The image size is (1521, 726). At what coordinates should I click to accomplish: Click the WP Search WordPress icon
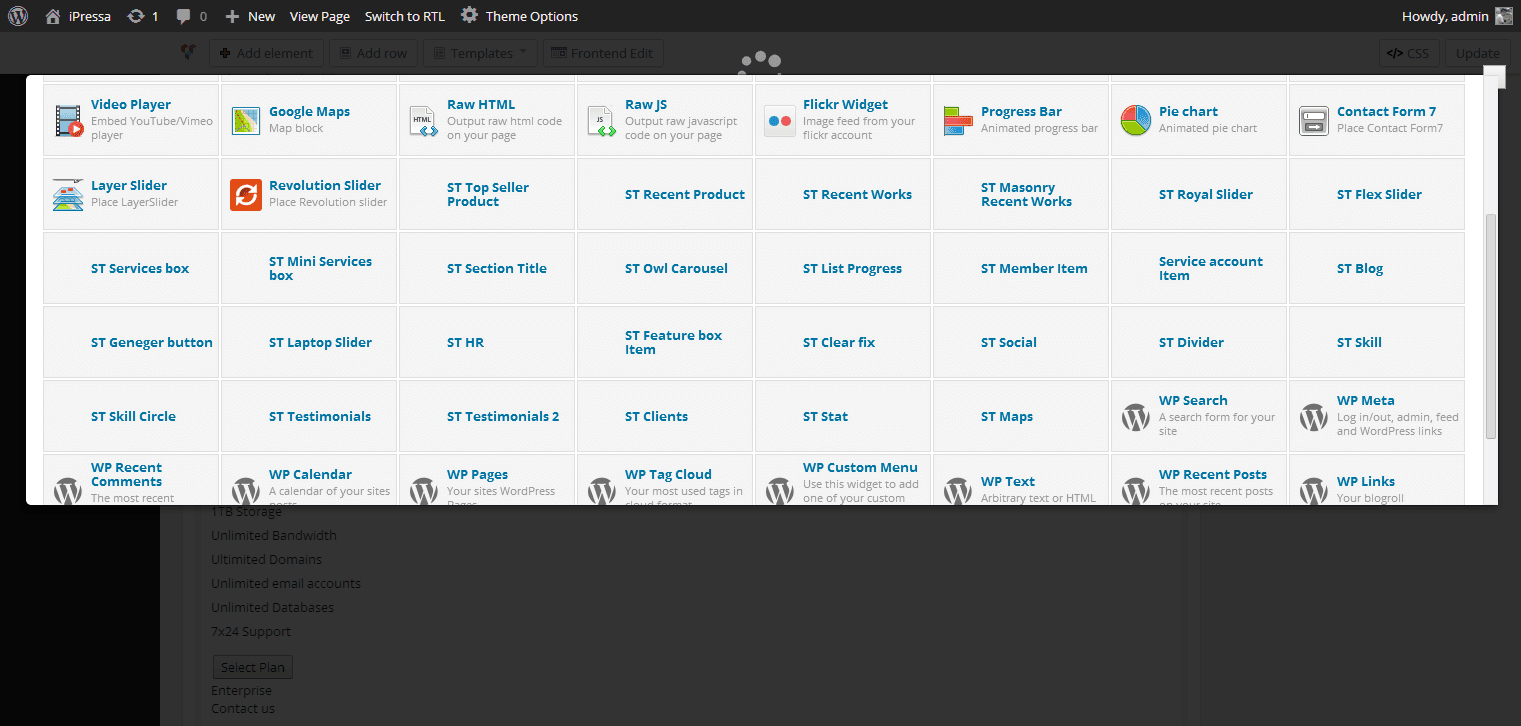(x=1136, y=417)
